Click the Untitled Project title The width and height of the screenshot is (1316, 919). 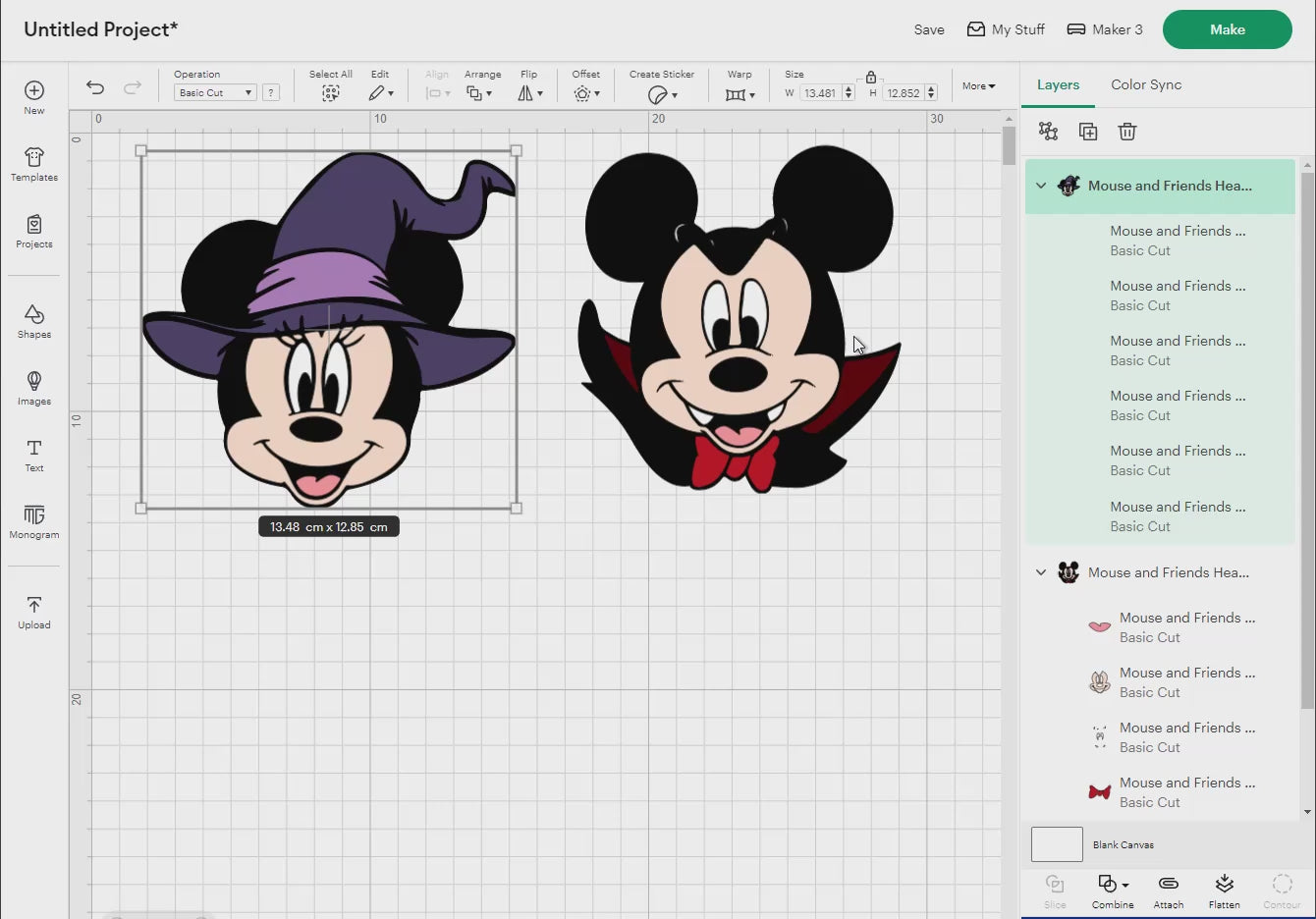100,29
